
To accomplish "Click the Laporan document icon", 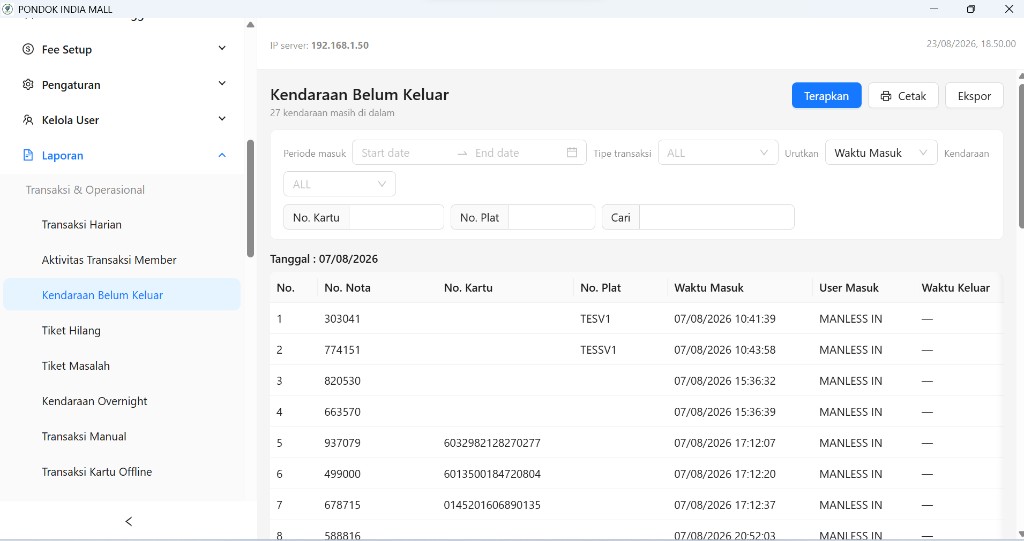I will (x=28, y=155).
